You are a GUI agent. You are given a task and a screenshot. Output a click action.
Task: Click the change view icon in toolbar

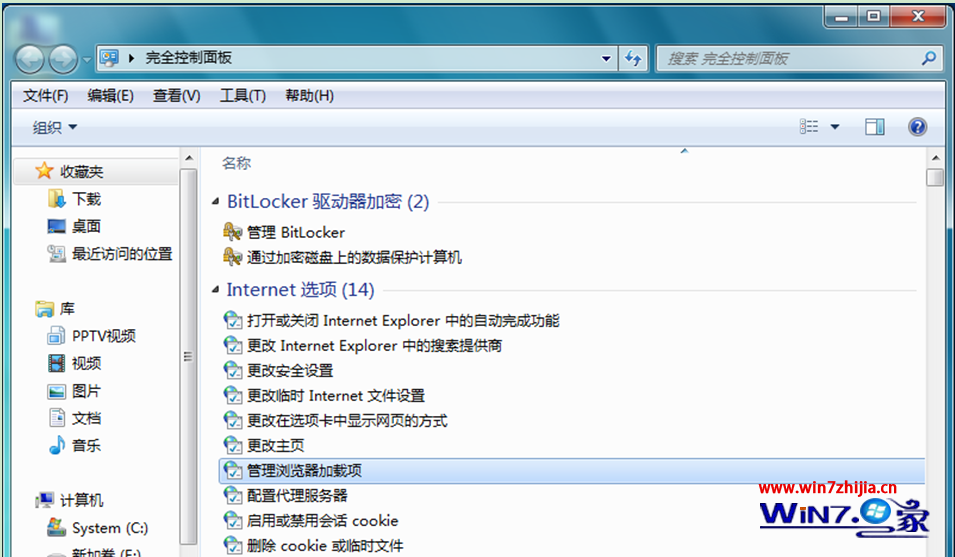(x=809, y=127)
